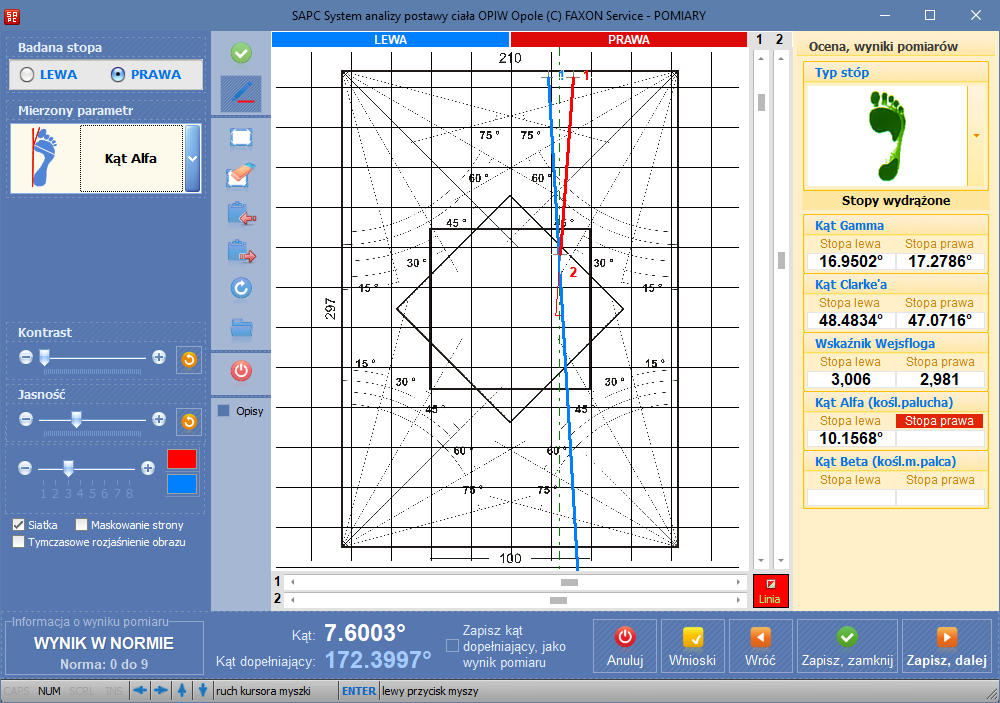1000x703 pixels.
Task: Click the blue circular refresh icon
Action: [240, 289]
